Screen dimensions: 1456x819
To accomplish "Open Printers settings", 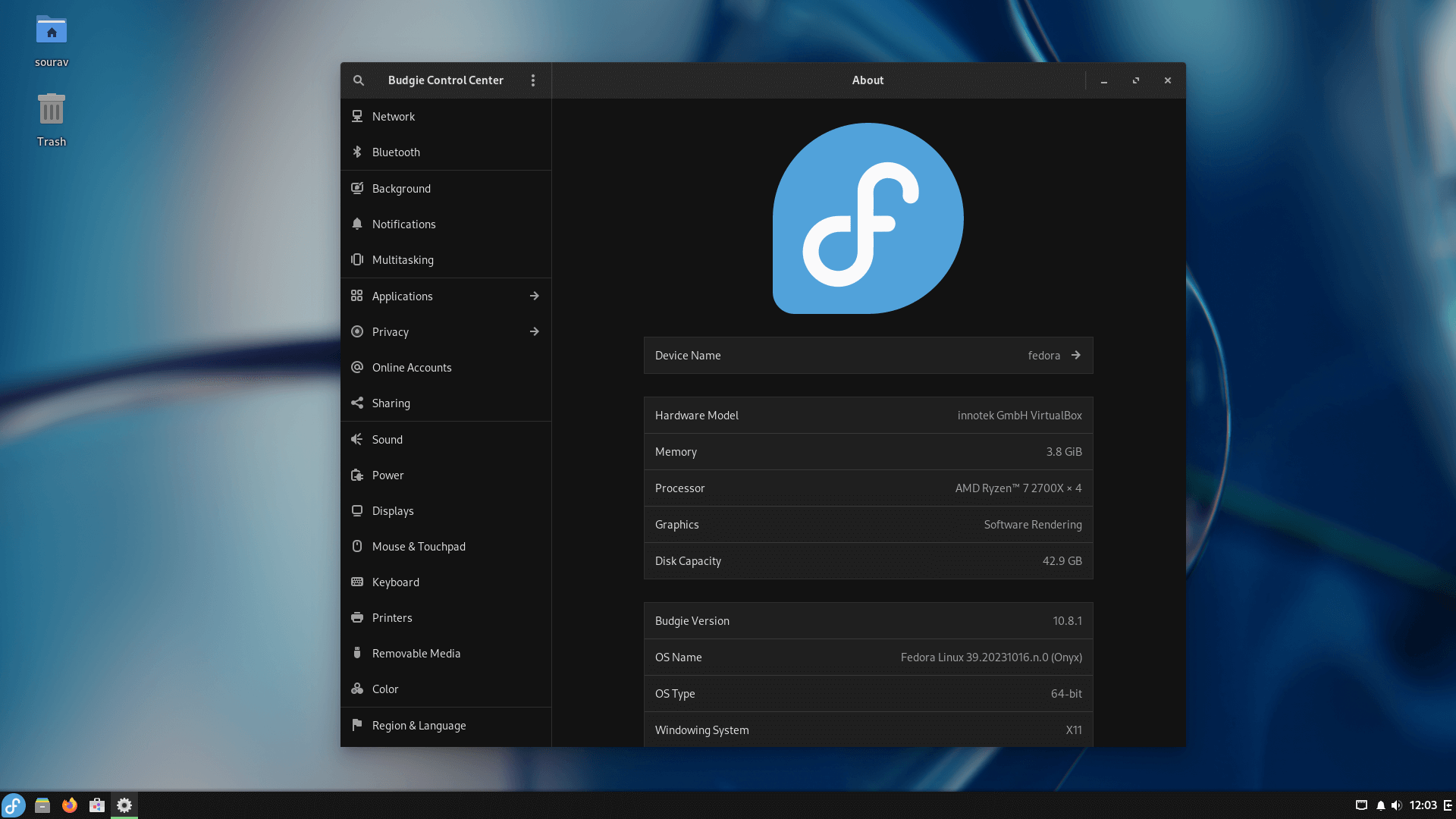I will (x=391, y=617).
